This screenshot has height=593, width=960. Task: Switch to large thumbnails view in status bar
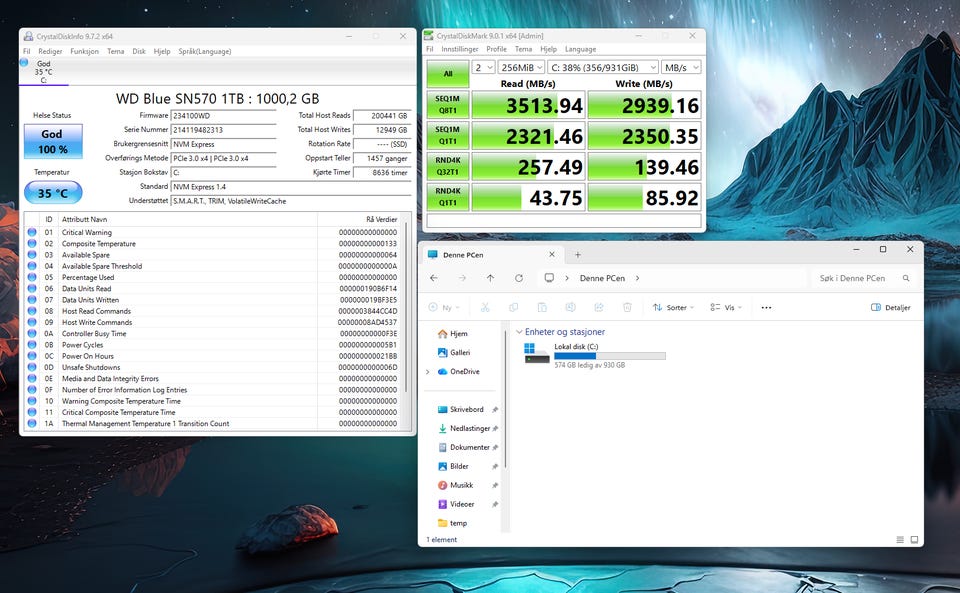pos(914,540)
